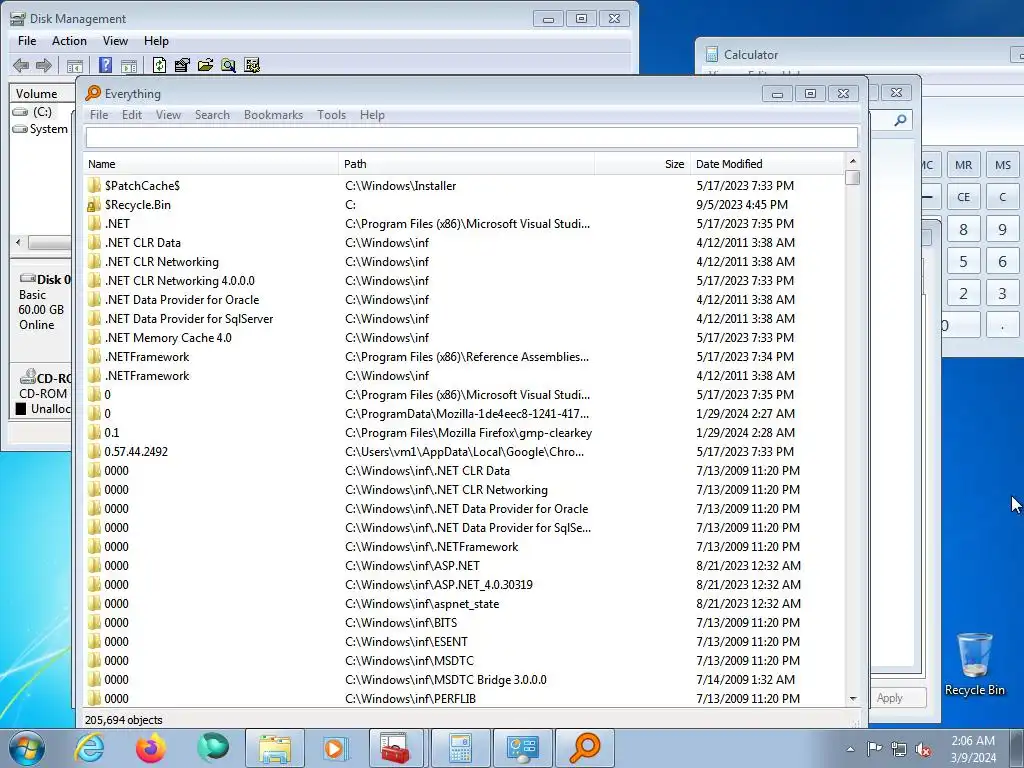
Task: Switch to Everything search on the taskbar
Action: (x=584, y=748)
